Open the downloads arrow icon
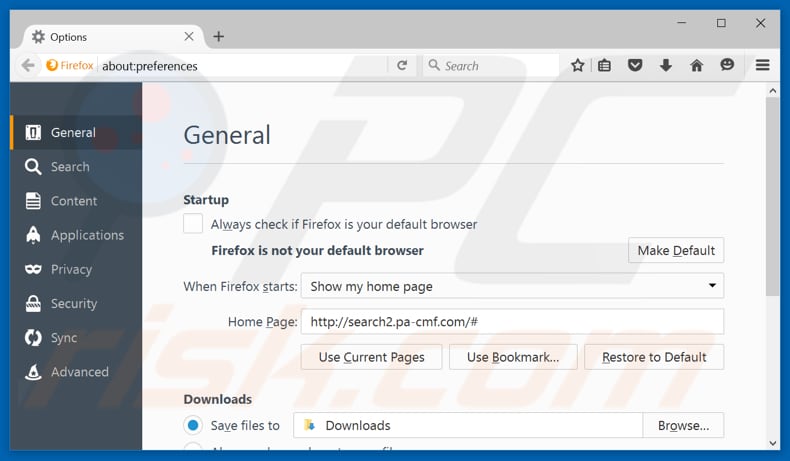 pyautogui.click(x=666, y=65)
